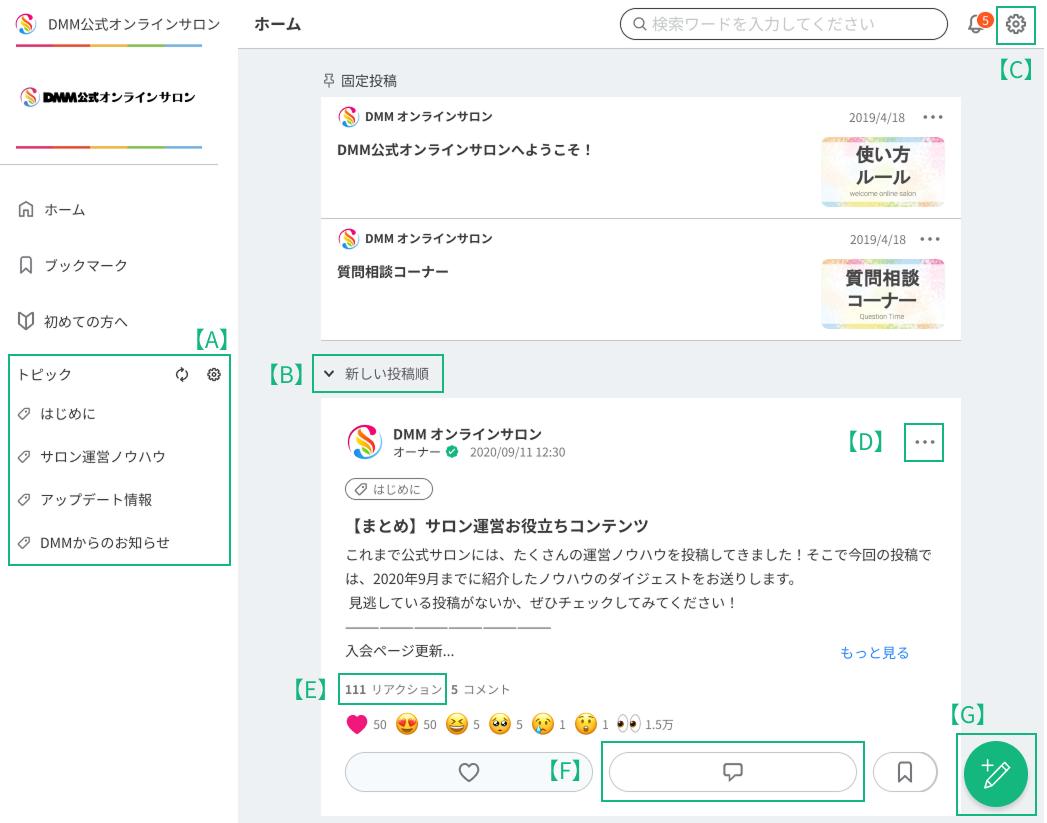
Task: Open the settings gear in top bar
Action: 1016,24
